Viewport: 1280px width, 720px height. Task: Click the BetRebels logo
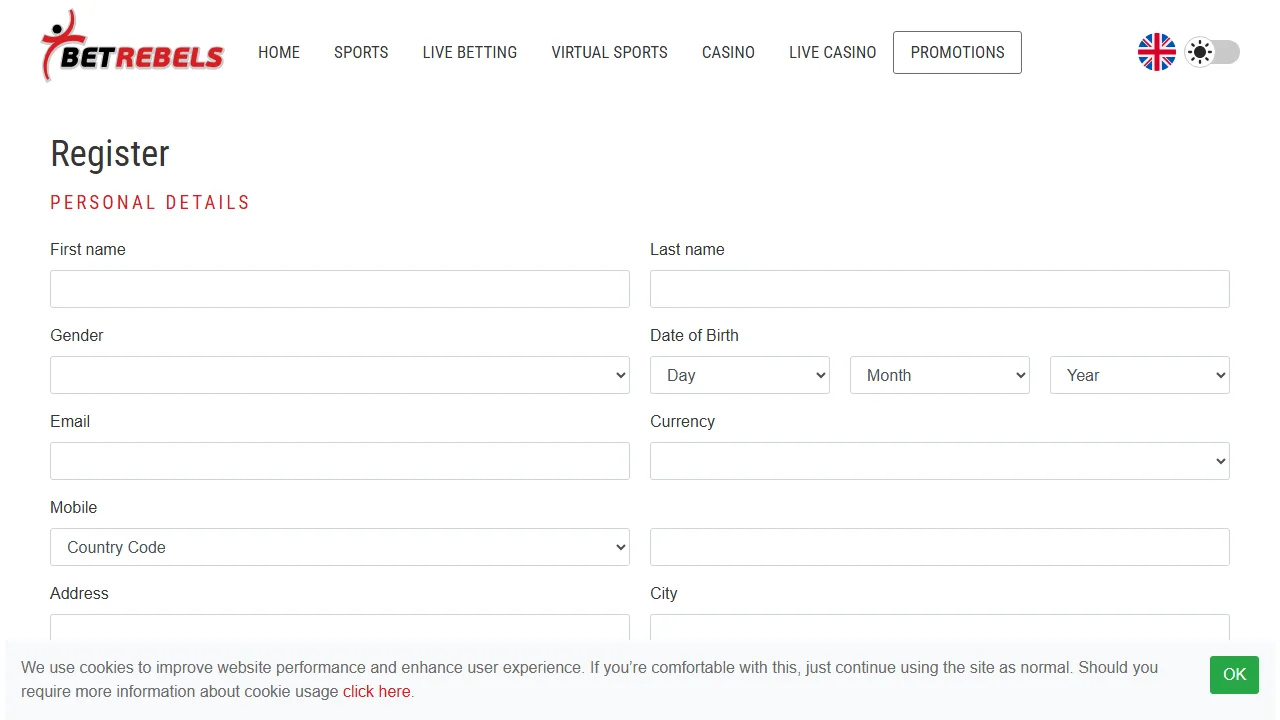click(132, 47)
